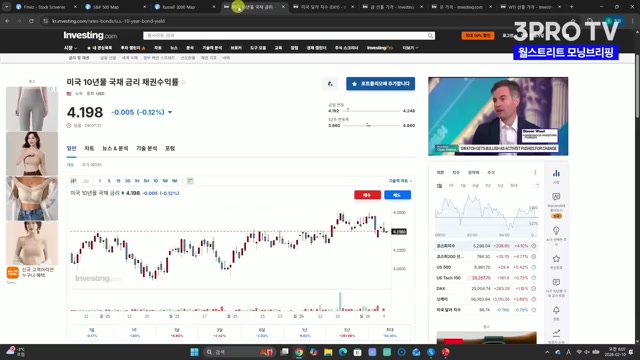The height and width of the screenshot is (360, 640).
Task: Reload the page with browser refresh icon
Action: tap(31, 21)
